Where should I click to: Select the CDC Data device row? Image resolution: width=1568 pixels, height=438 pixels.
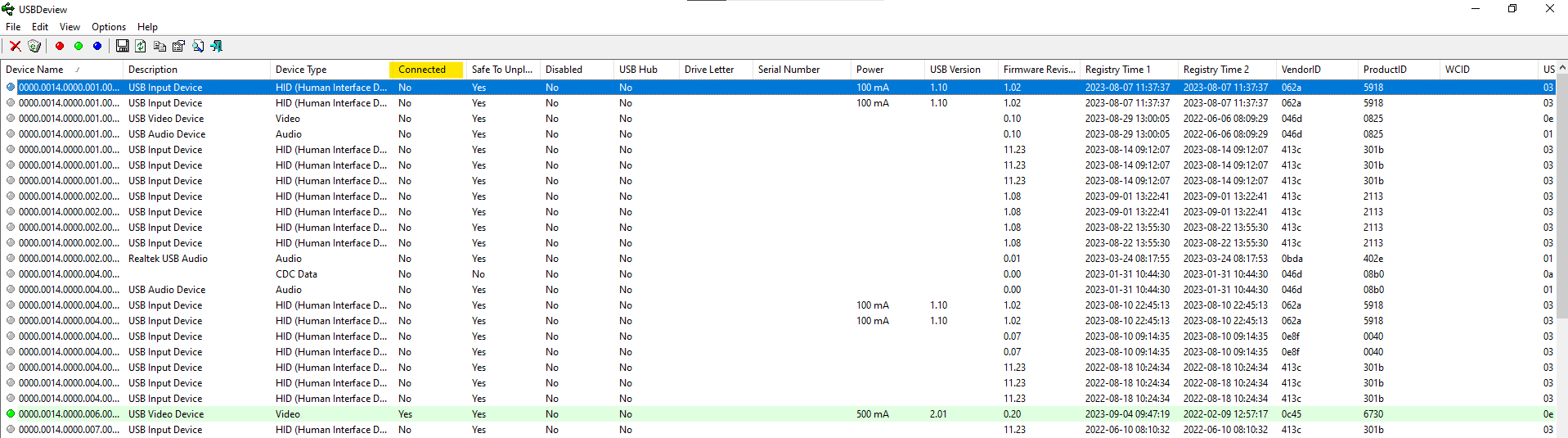296,274
